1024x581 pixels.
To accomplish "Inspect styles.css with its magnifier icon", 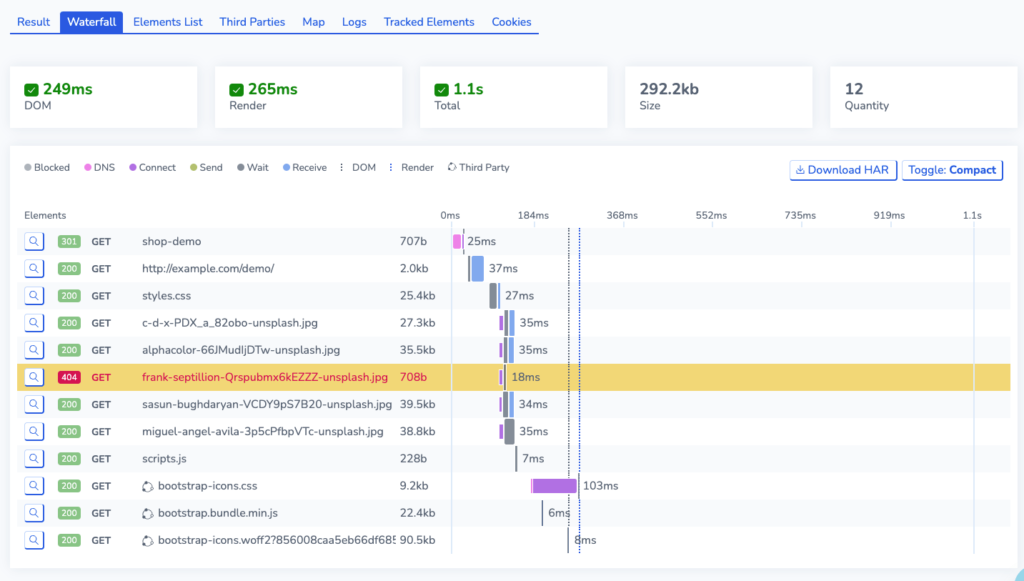I will (34, 296).
